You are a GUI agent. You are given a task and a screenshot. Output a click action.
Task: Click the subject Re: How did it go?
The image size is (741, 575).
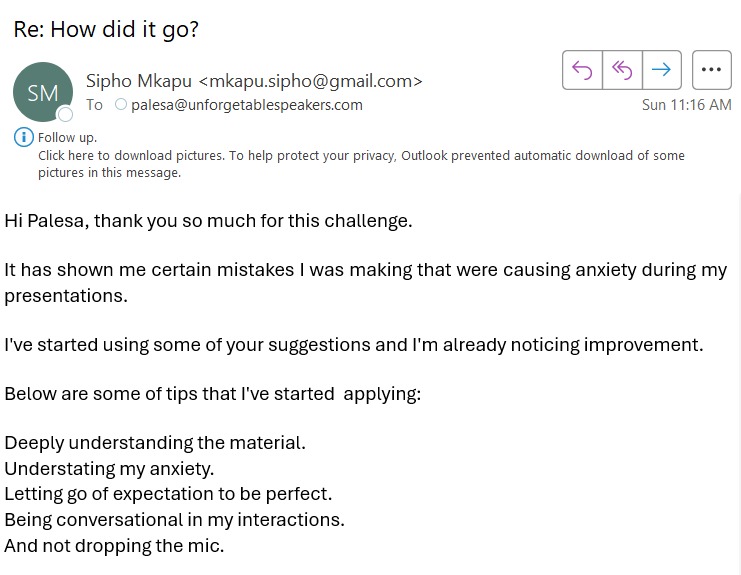click(106, 29)
